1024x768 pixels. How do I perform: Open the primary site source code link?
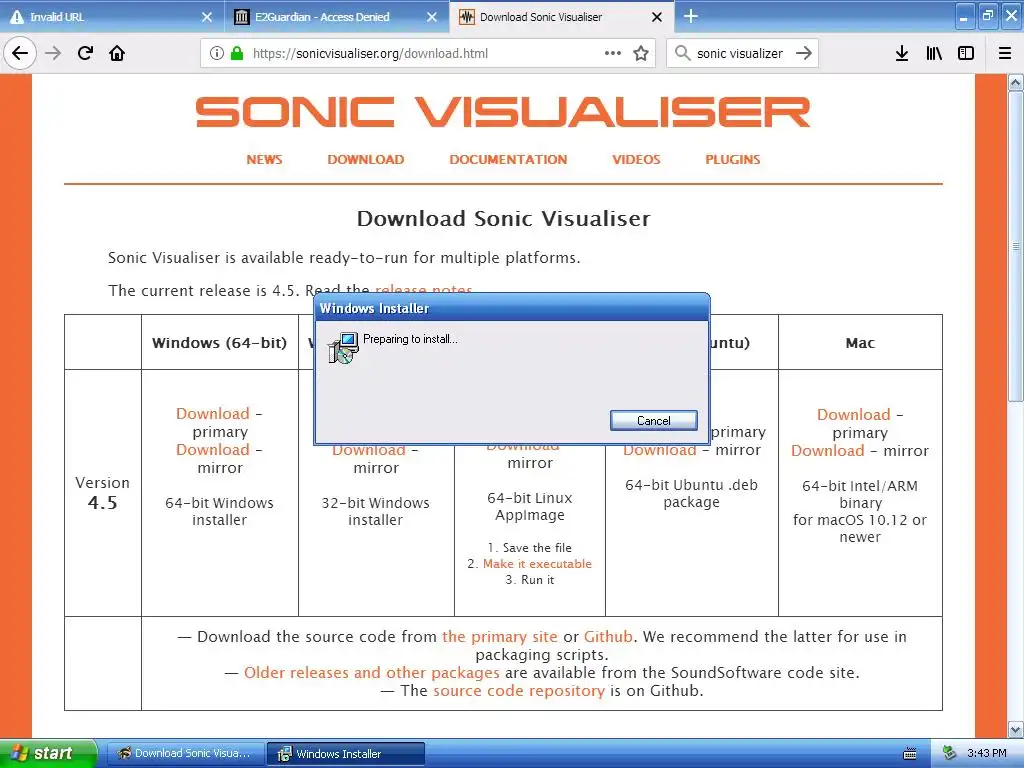click(500, 637)
